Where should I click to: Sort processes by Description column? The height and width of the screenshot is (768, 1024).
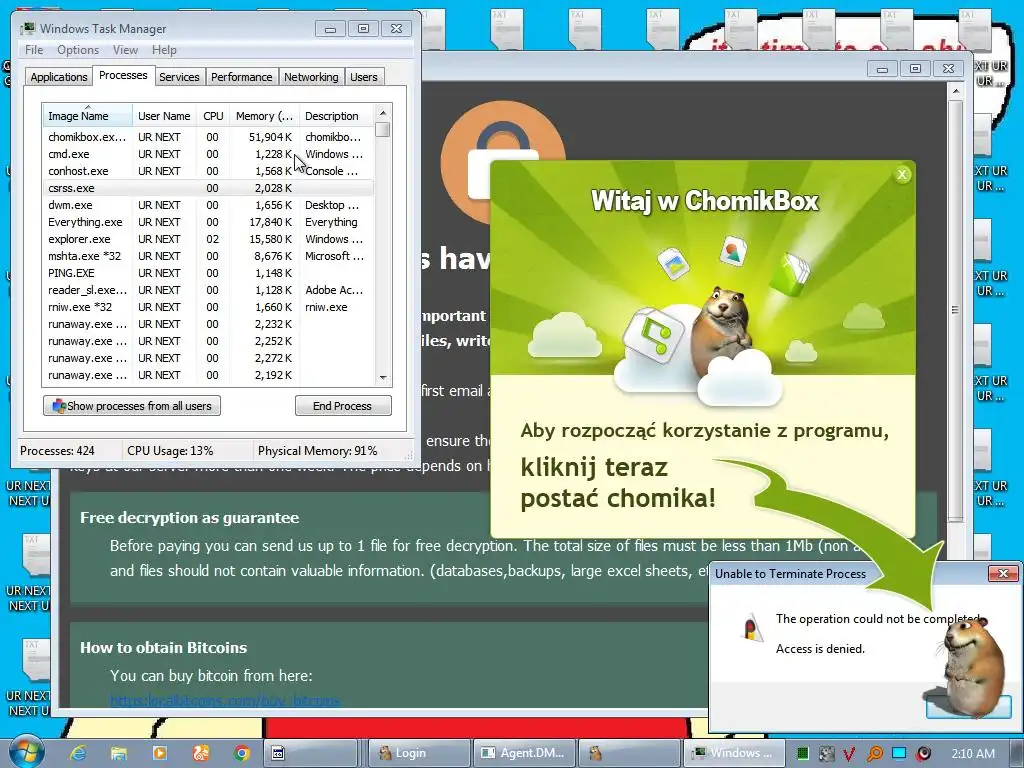tap(337, 116)
